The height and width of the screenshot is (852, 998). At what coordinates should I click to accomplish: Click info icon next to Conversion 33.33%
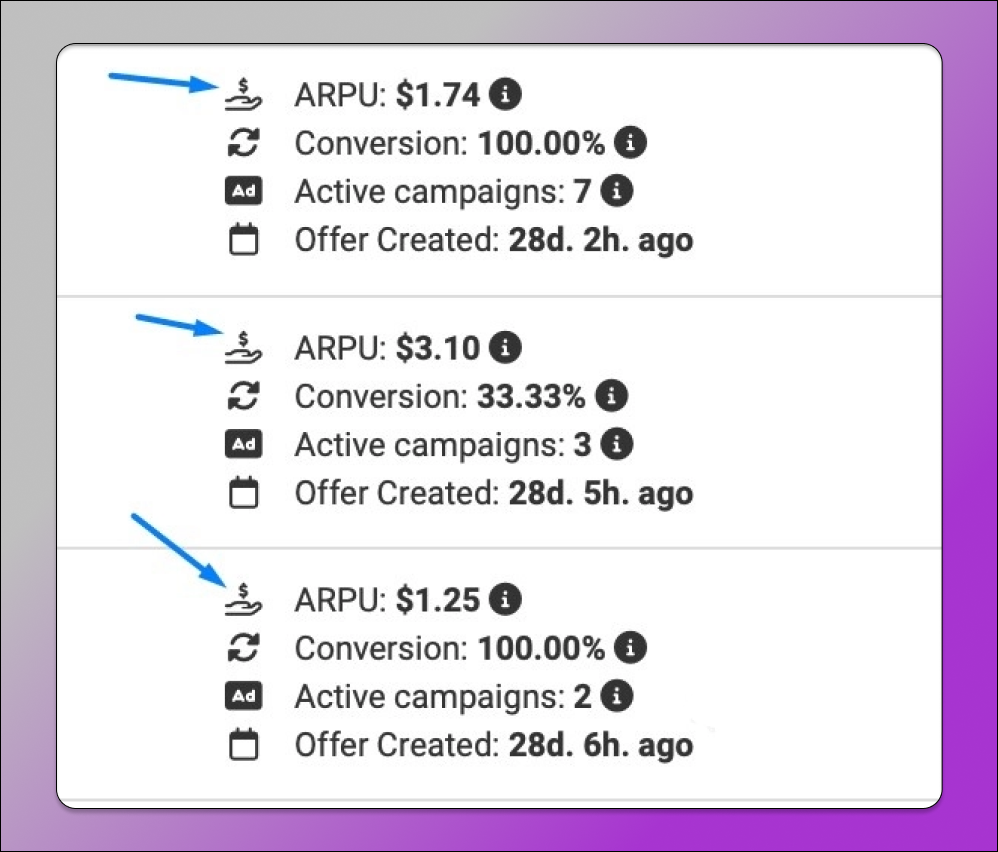click(611, 397)
